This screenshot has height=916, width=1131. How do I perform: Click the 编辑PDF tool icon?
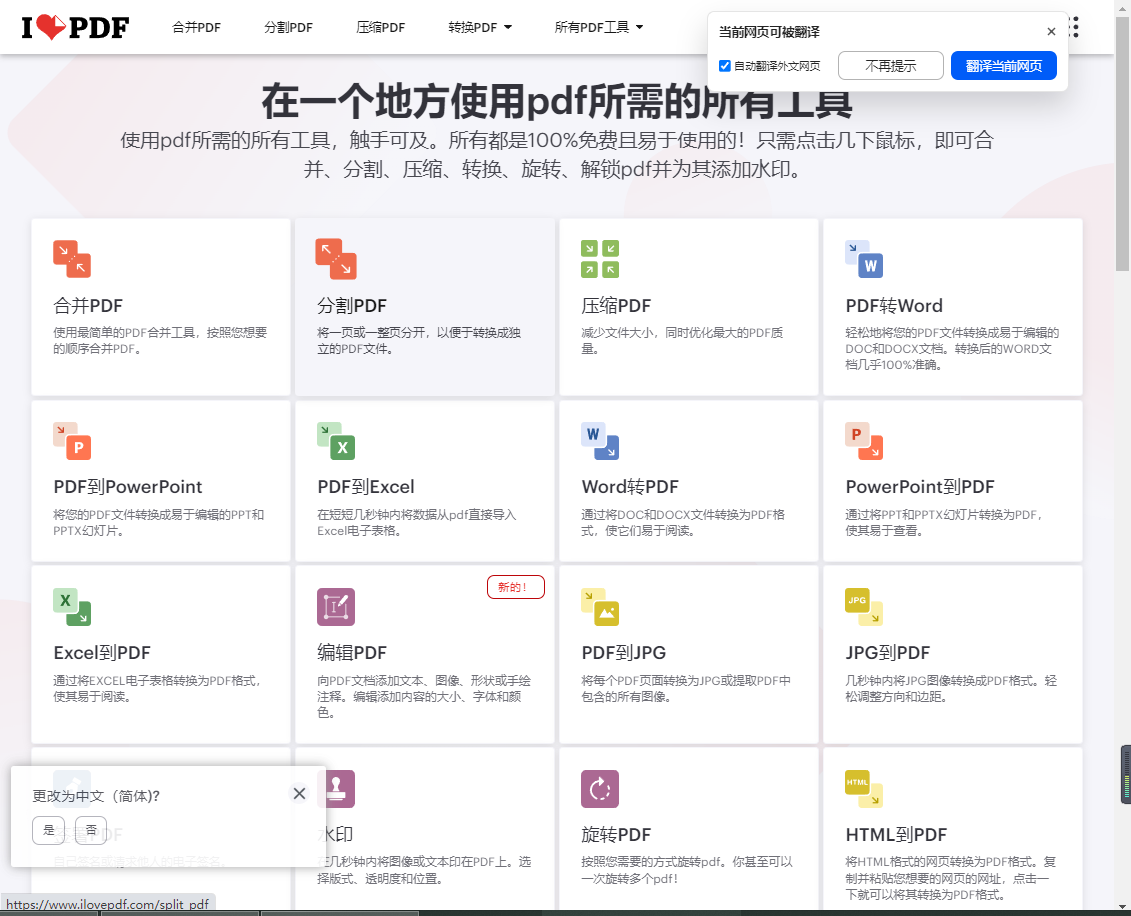click(x=336, y=607)
